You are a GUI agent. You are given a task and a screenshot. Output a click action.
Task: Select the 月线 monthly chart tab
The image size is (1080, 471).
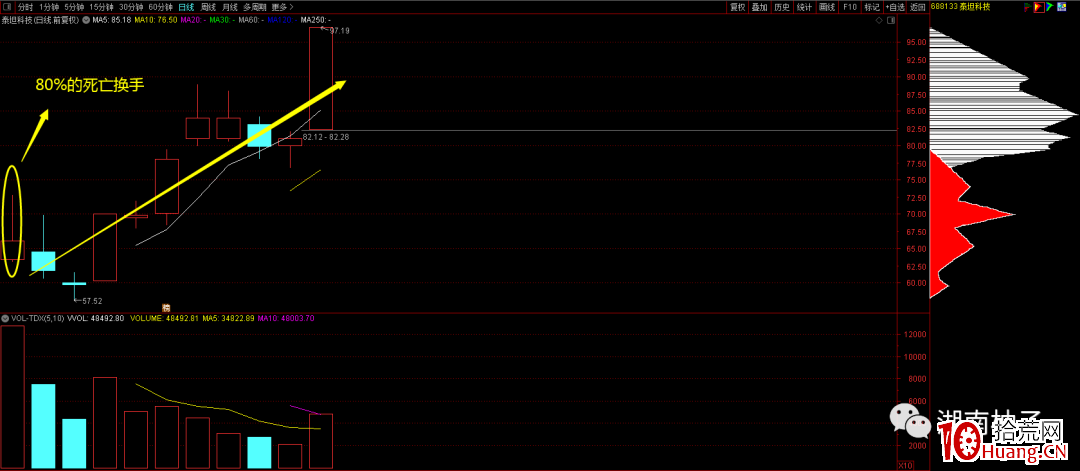[x=231, y=7]
